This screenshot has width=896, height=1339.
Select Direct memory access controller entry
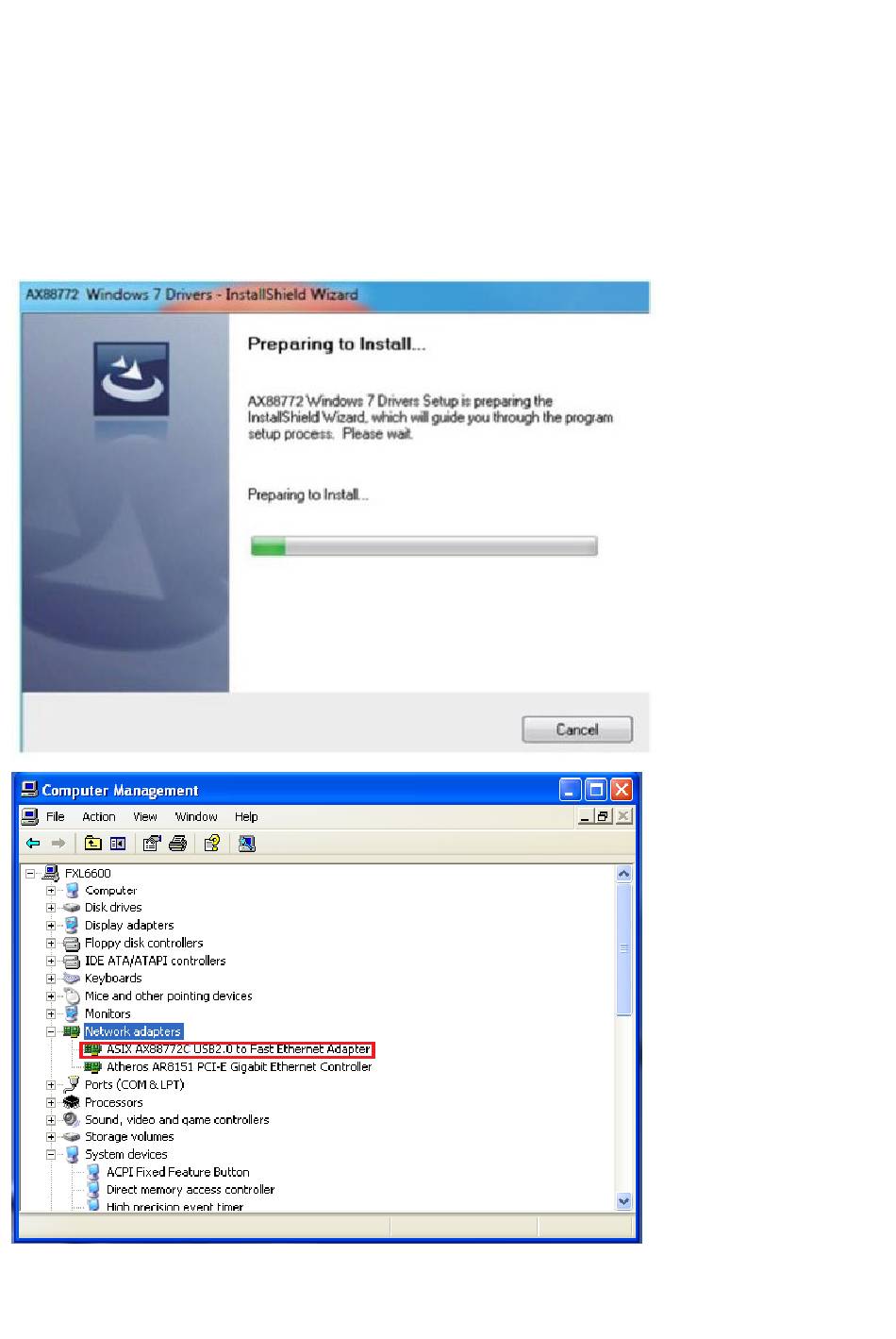pyautogui.click(x=191, y=1190)
